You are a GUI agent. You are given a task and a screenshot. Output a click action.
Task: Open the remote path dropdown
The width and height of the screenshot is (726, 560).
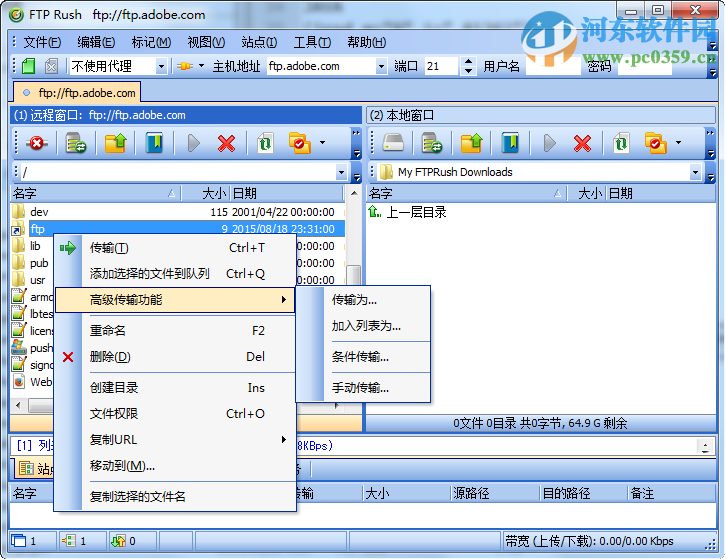pos(341,172)
